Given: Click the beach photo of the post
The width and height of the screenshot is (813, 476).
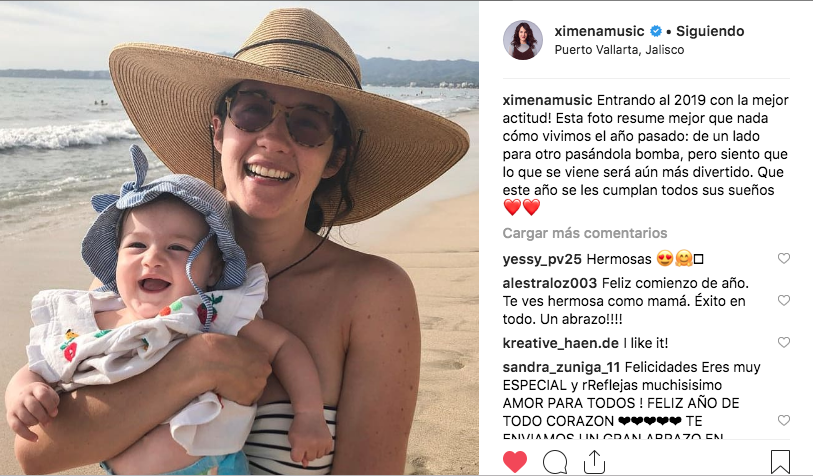Looking at the screenshot, I should pyautogui.click(x=239, y=238).
